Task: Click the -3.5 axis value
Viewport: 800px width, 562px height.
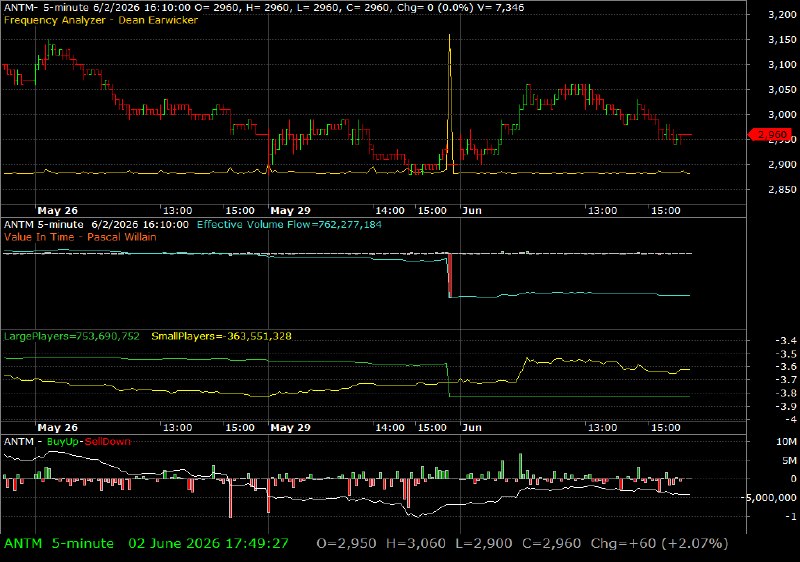Action: 786,353
